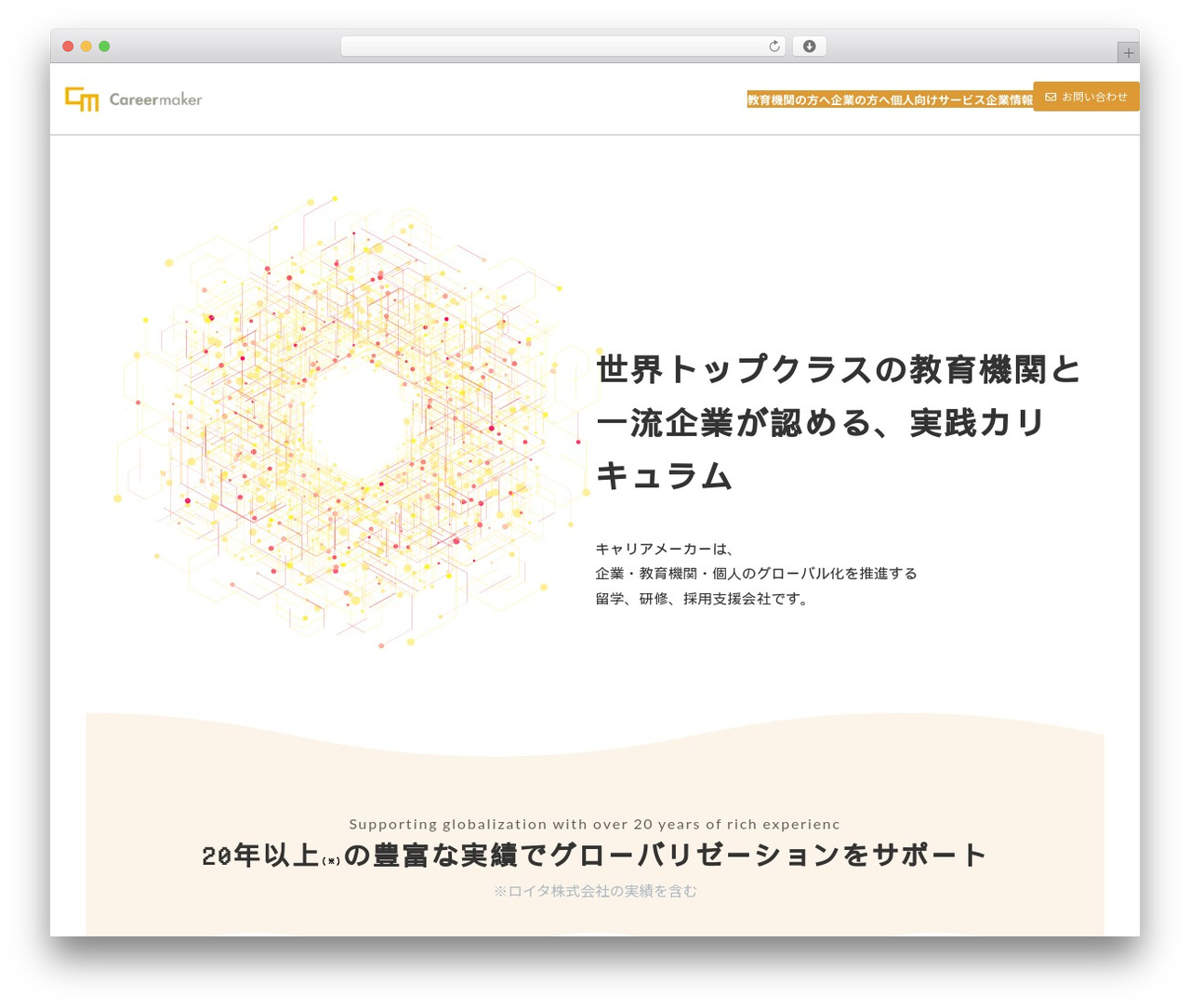Image resolution: width=1190 pixels, height=1008 pixels.
Task: Click the red close window button
Action: pyautogui.click(x=68, y=46)
